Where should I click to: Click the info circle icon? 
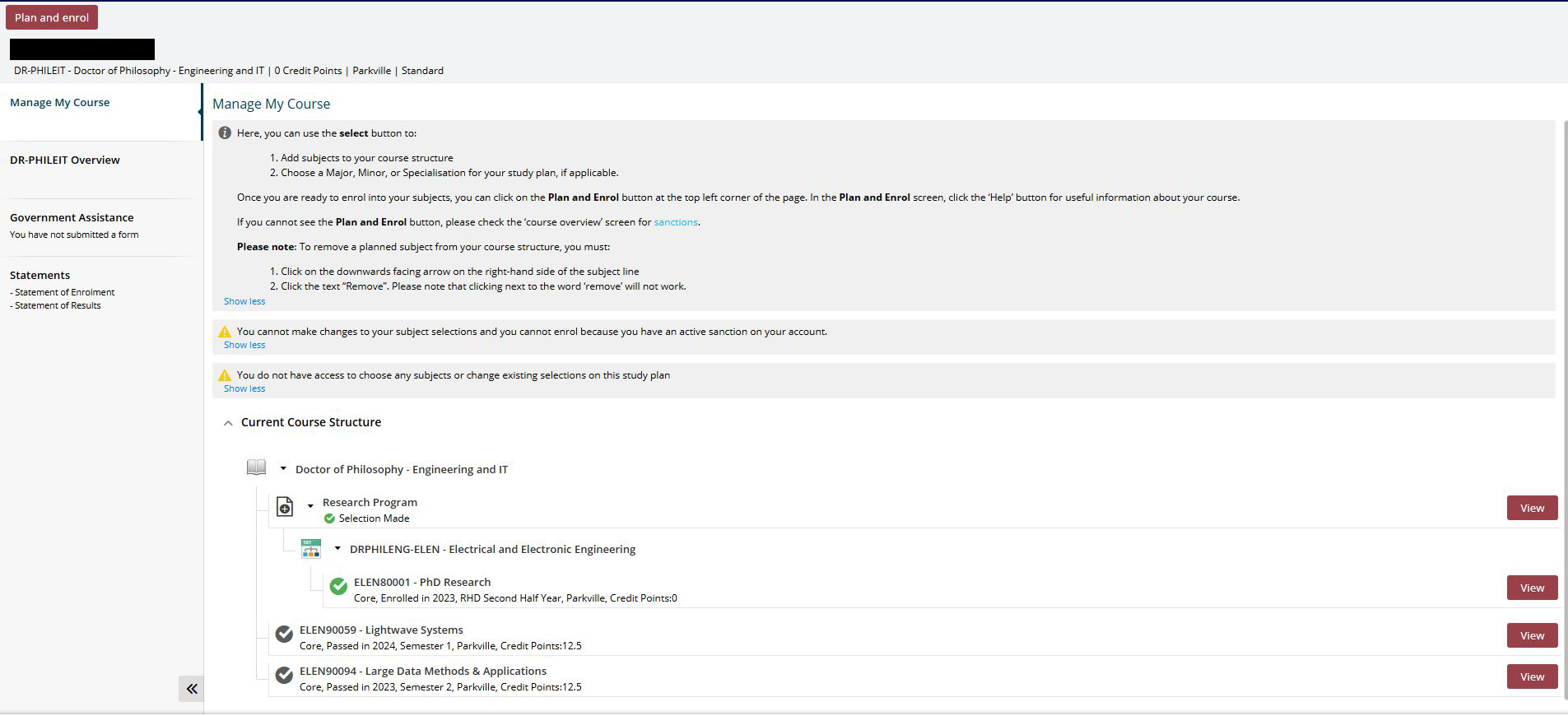[x=225, y=133]
